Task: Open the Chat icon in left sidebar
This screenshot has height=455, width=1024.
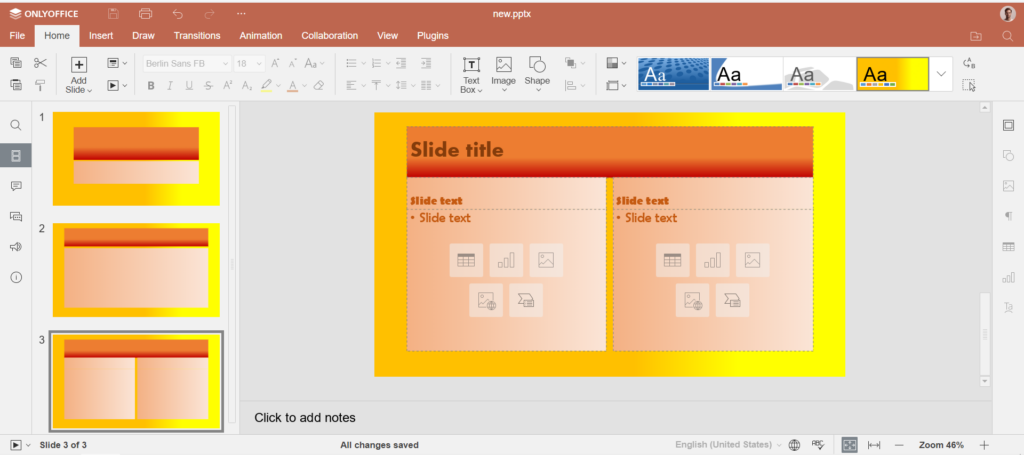Action: (x=16, y=217)
